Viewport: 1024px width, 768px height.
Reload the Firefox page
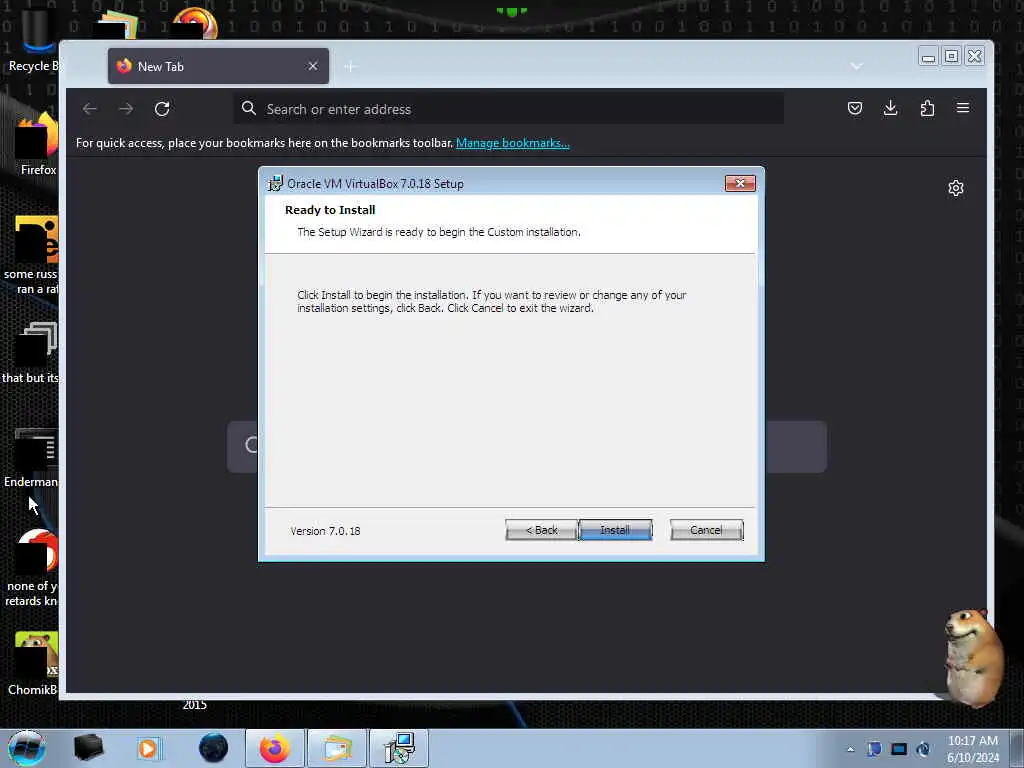tap(162, 108)
